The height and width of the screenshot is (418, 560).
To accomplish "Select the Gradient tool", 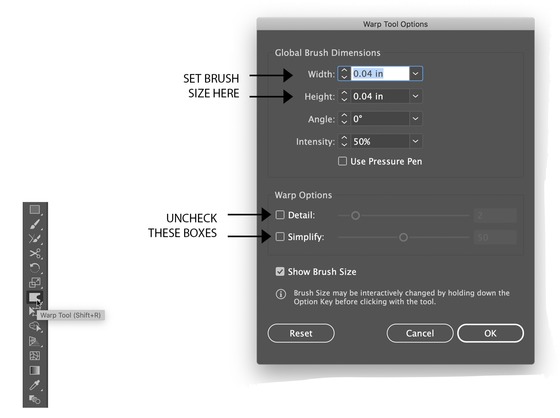I will pos(35,370).
